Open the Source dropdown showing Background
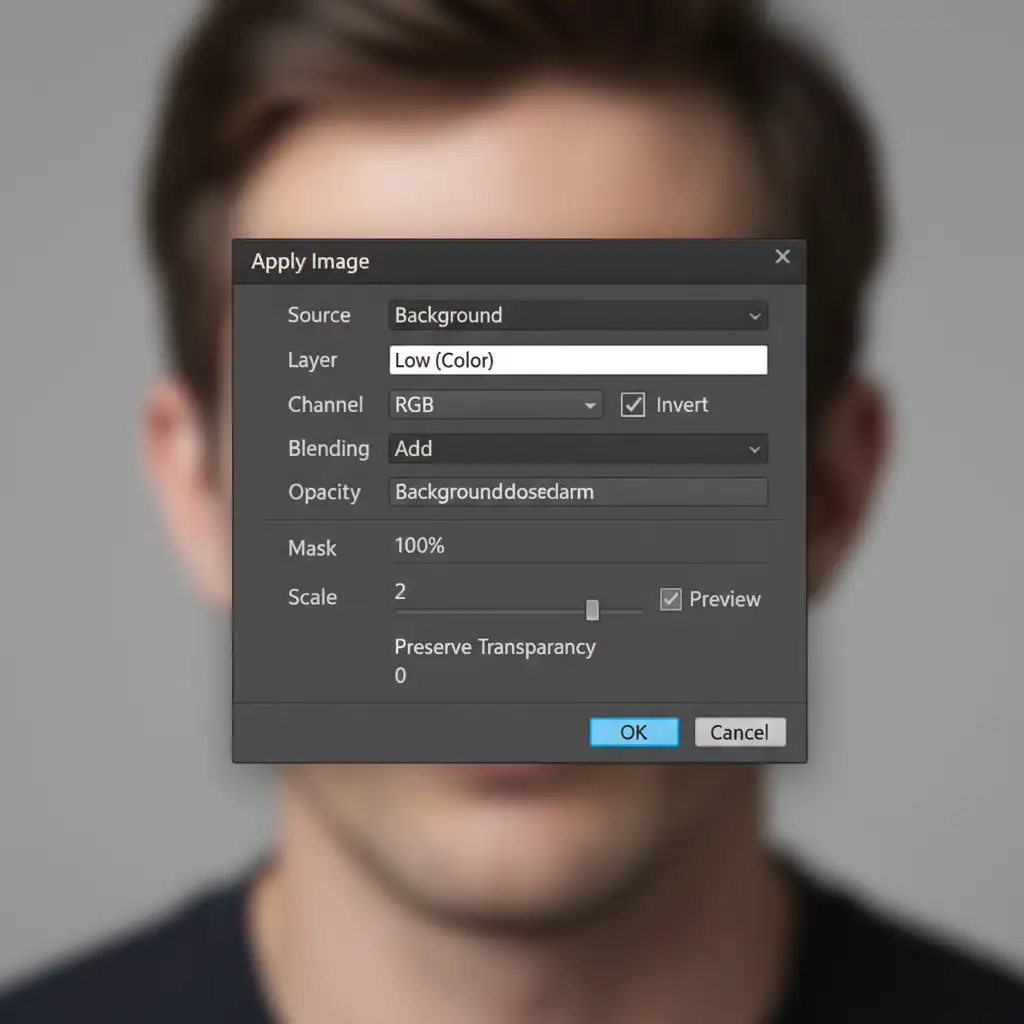The image size is (1024, 1024). pyautogui.click(x=577, y=316)
